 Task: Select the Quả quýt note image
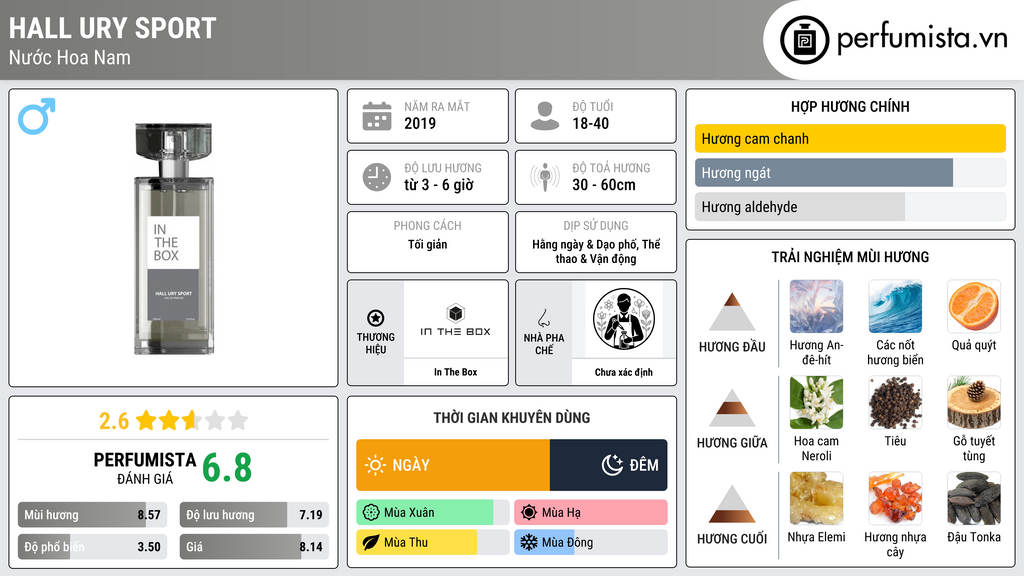coord(974,307)
